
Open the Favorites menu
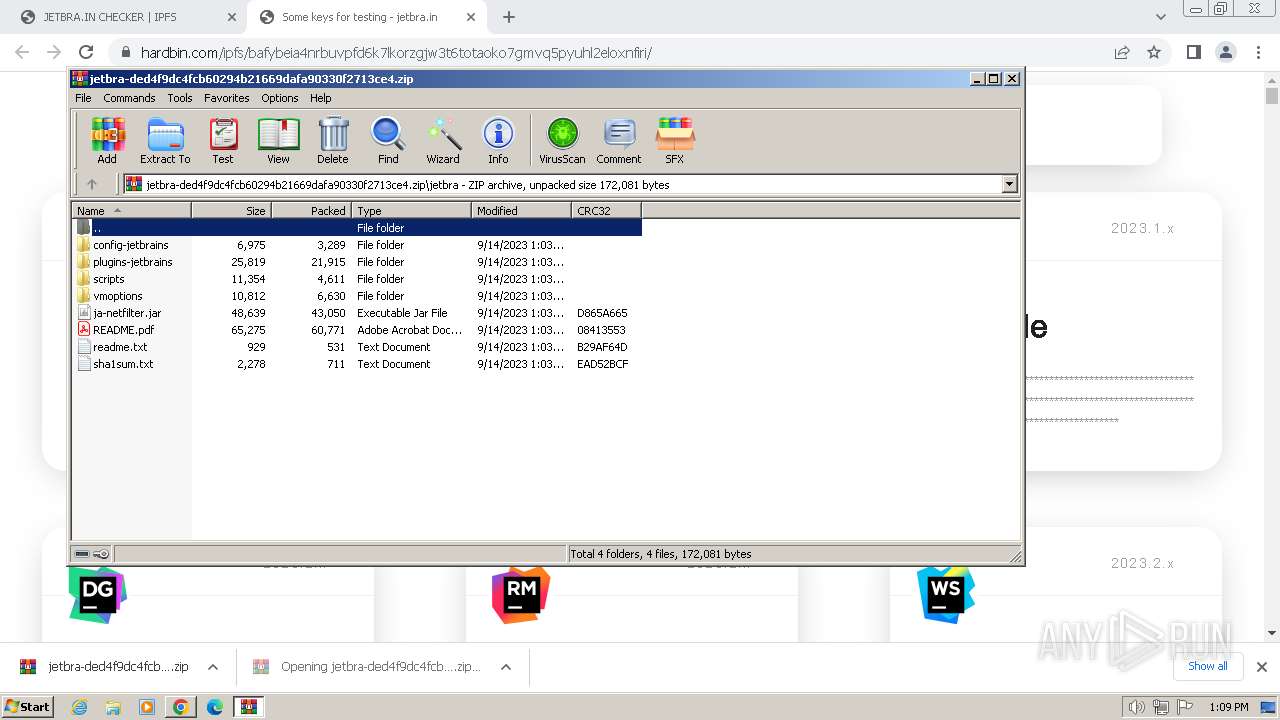pyautogui.click(x=227, y=98)
